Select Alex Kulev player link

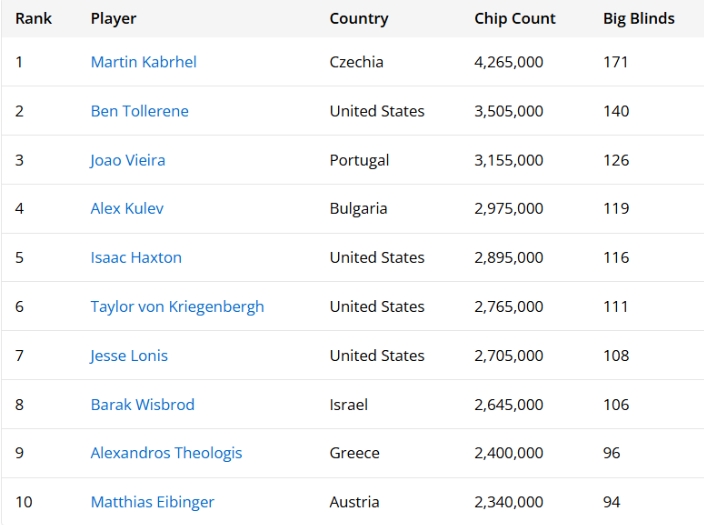tap(127, 209)
